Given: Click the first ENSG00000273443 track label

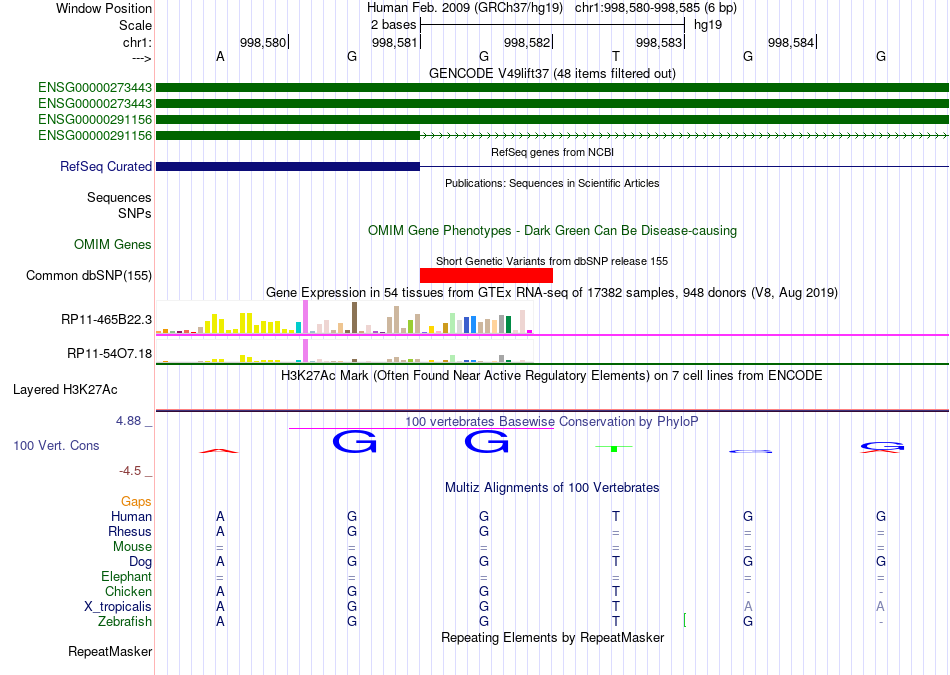Looking at the screenshot, I should pos(95,88).
